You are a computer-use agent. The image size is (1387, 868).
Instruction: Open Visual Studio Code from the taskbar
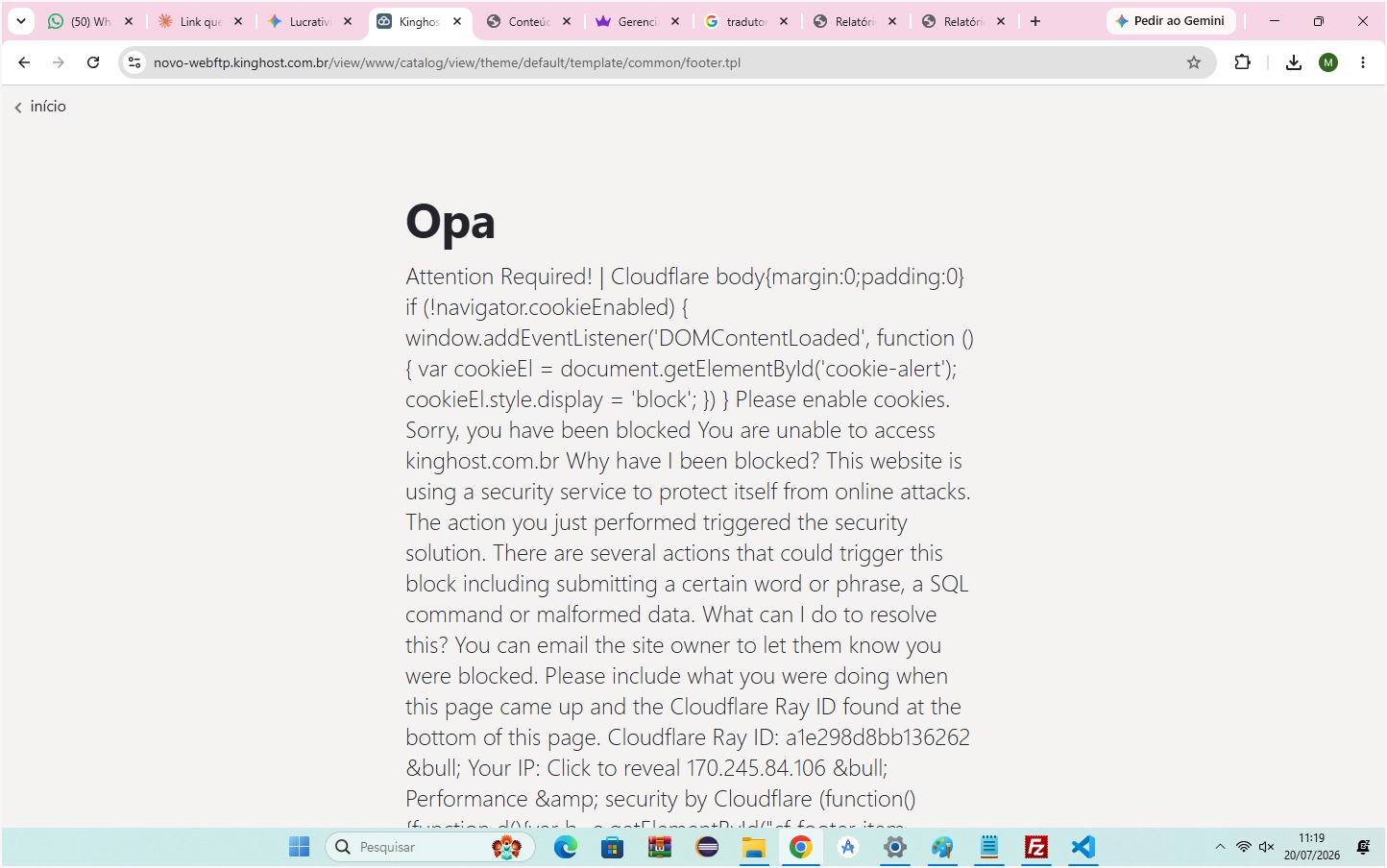(1083, 847)
